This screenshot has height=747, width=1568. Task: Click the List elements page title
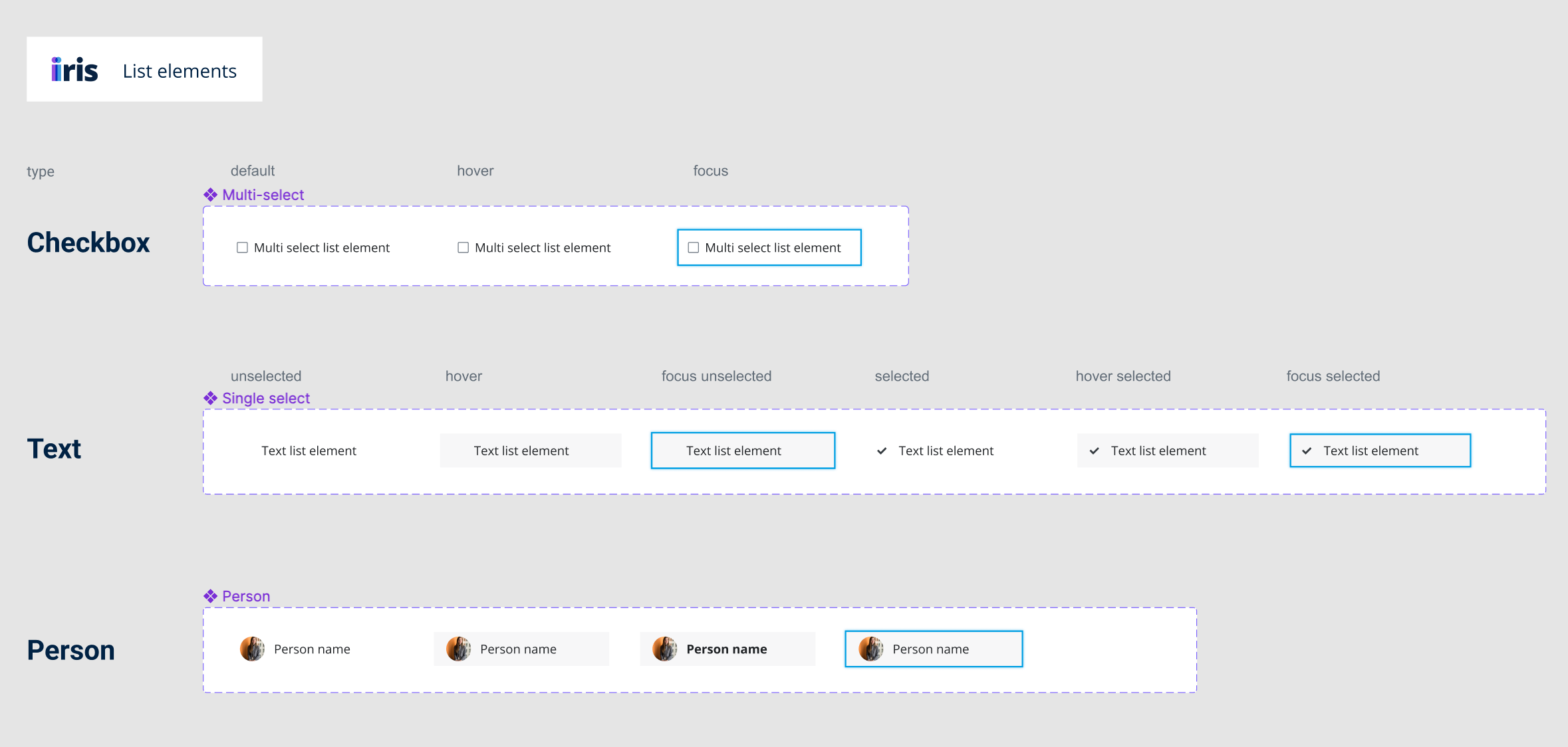(180, 71)
